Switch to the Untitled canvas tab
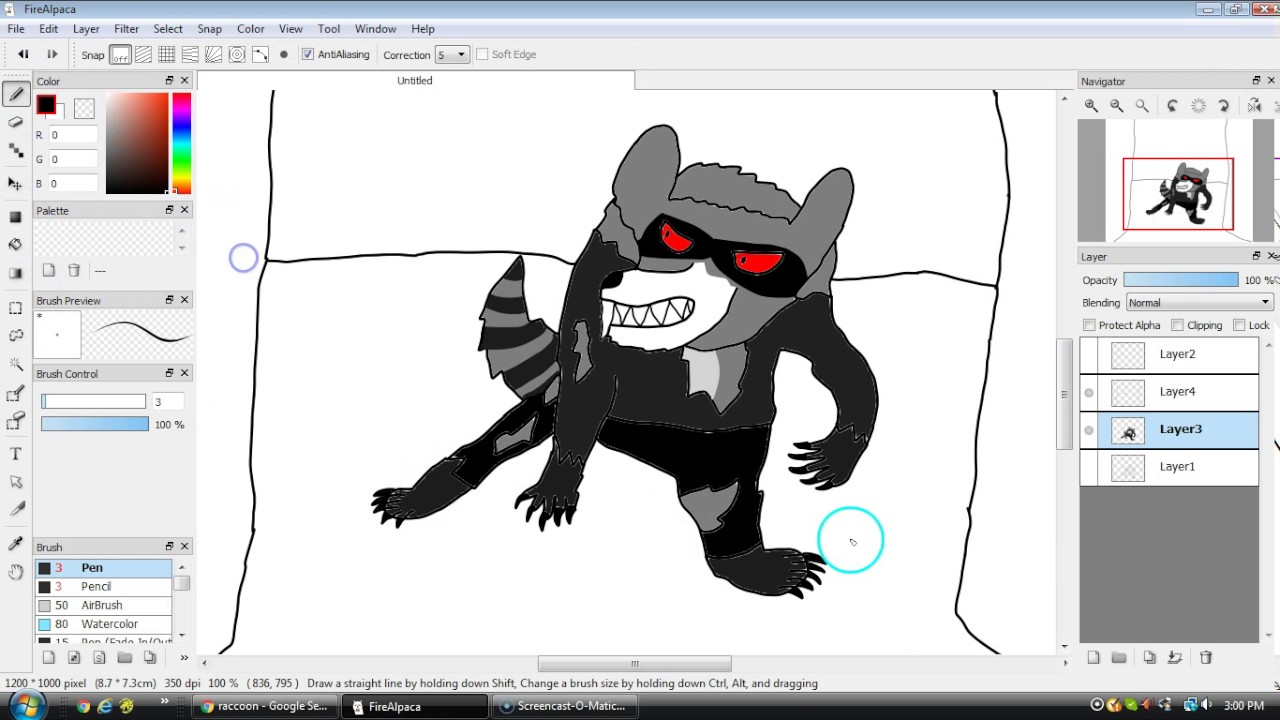Screen dimensions: 1280x720 click(415, 80)
